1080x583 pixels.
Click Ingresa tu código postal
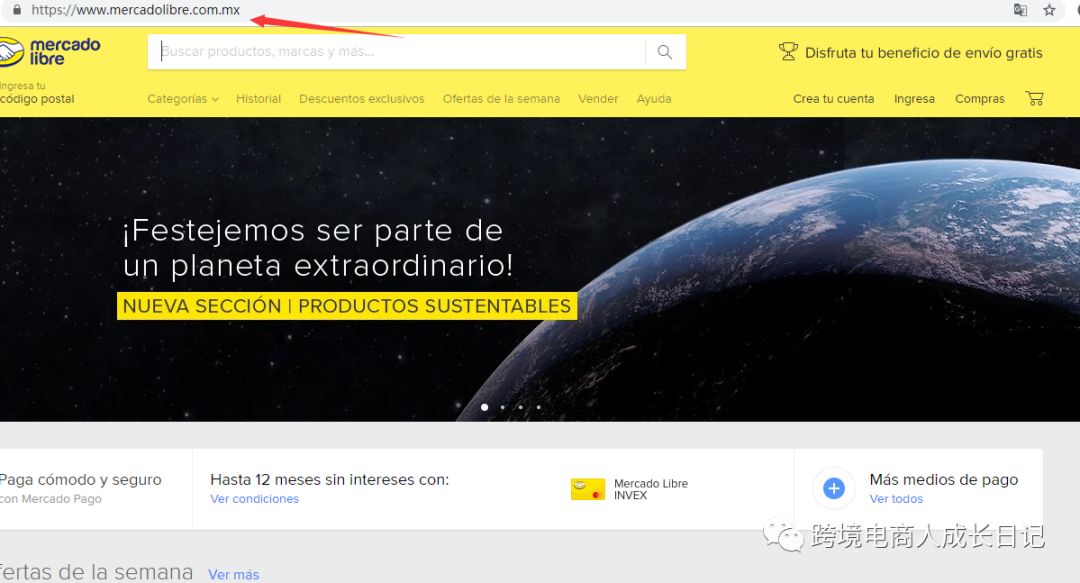pyautogui.click(x=37, y=92)
